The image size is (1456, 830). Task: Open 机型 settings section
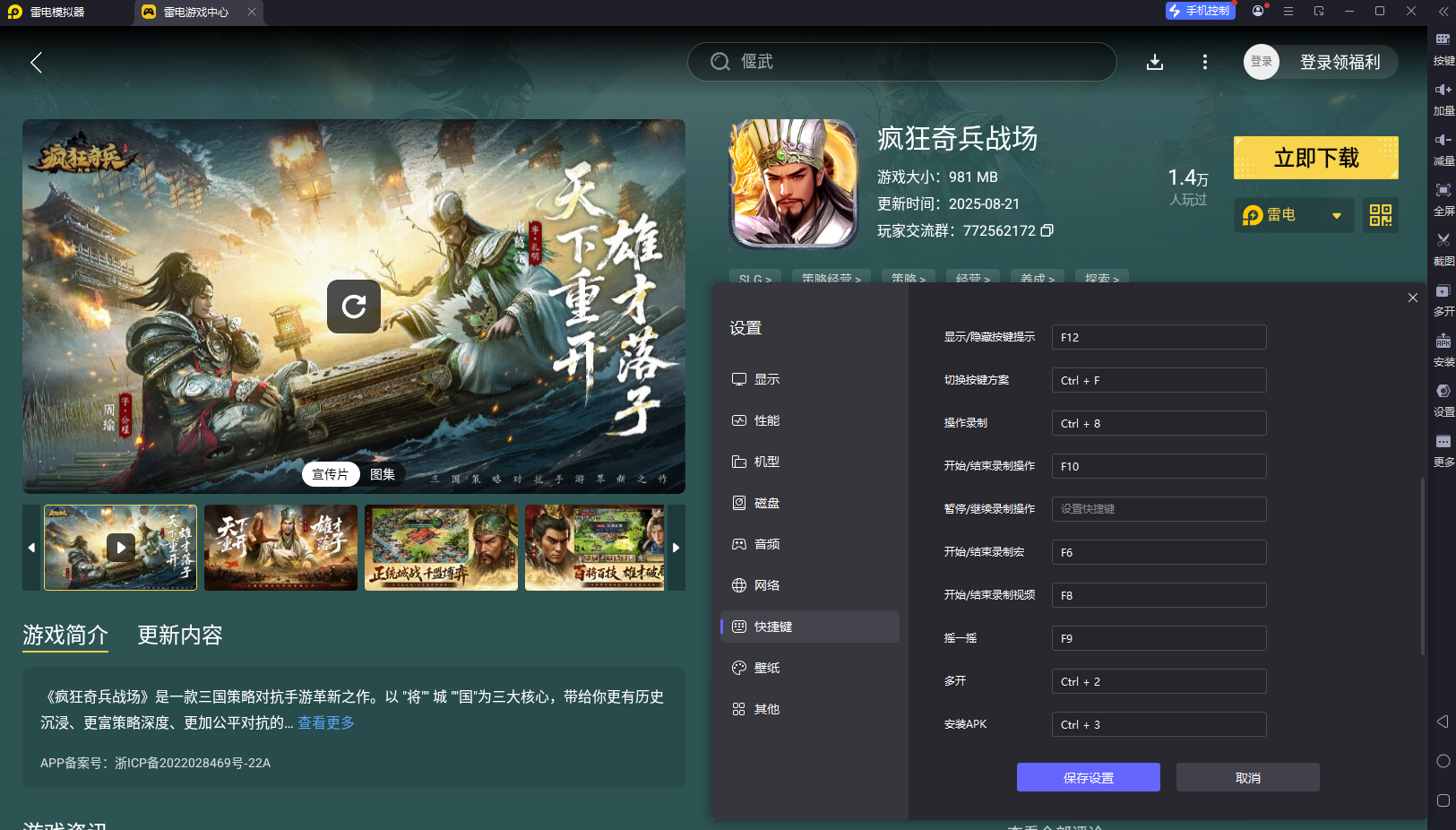[810, 462]
